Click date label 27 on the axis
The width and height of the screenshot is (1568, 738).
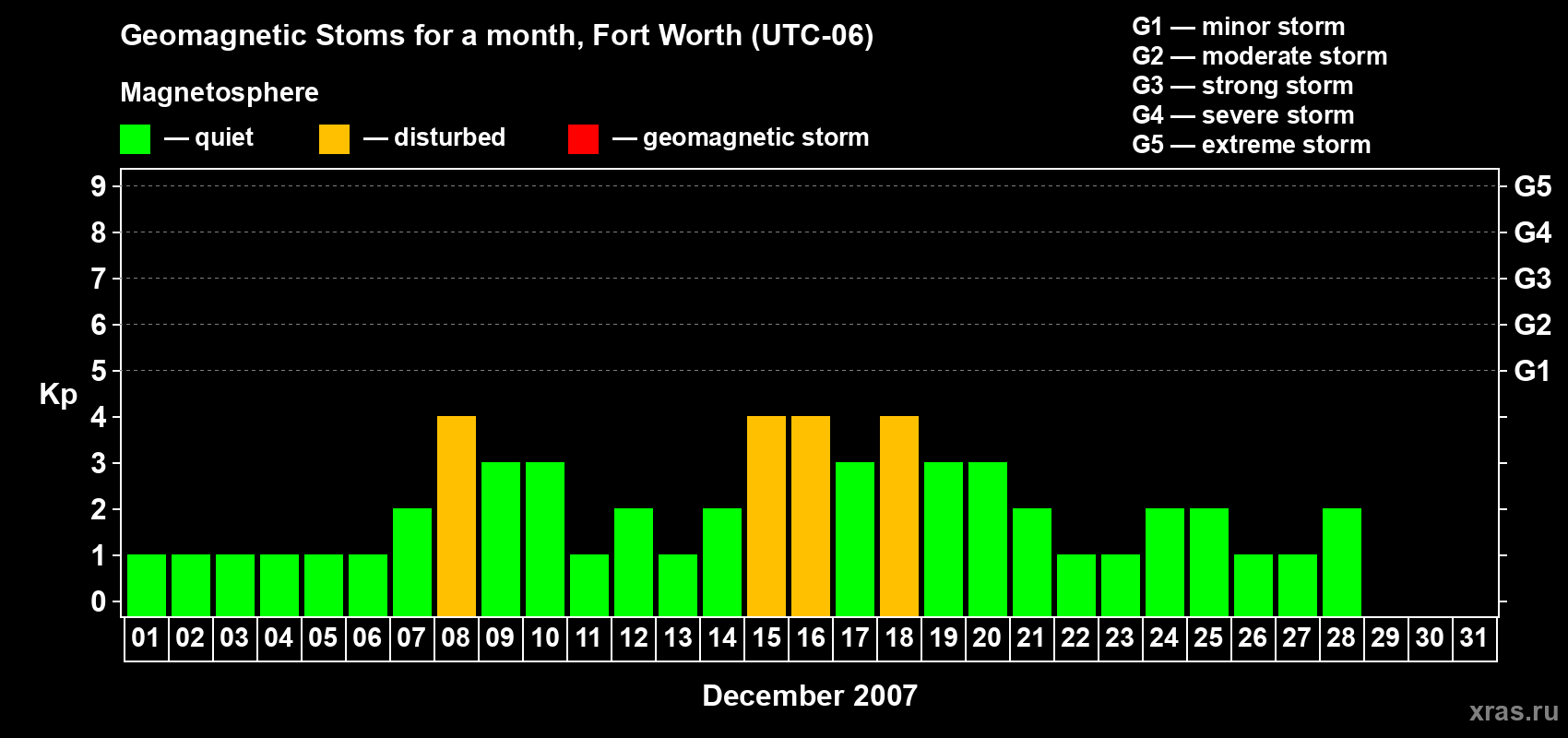point(1297,637)
